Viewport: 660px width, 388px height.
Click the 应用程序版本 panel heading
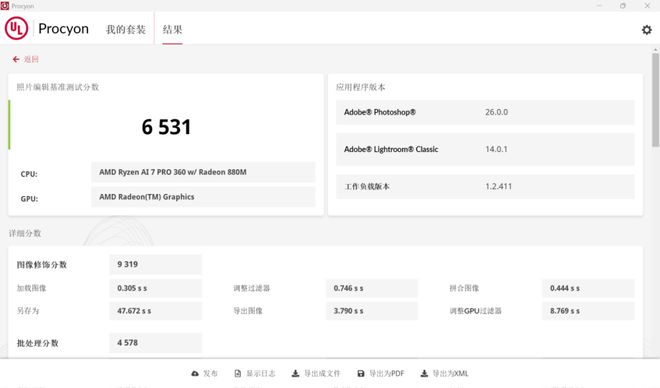[360, 87]
